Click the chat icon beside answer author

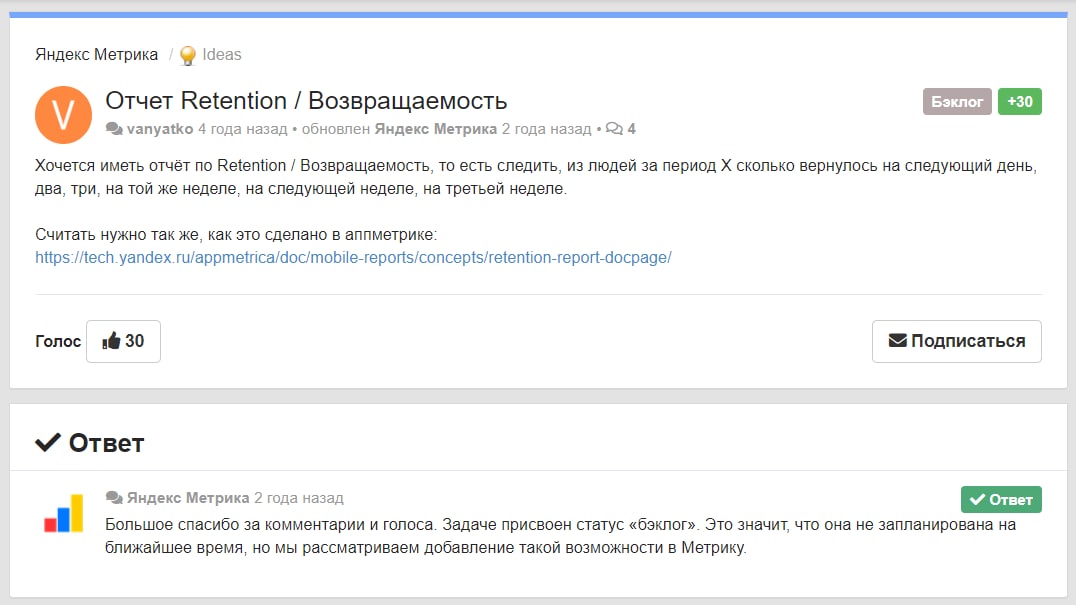tap(114, 498)
